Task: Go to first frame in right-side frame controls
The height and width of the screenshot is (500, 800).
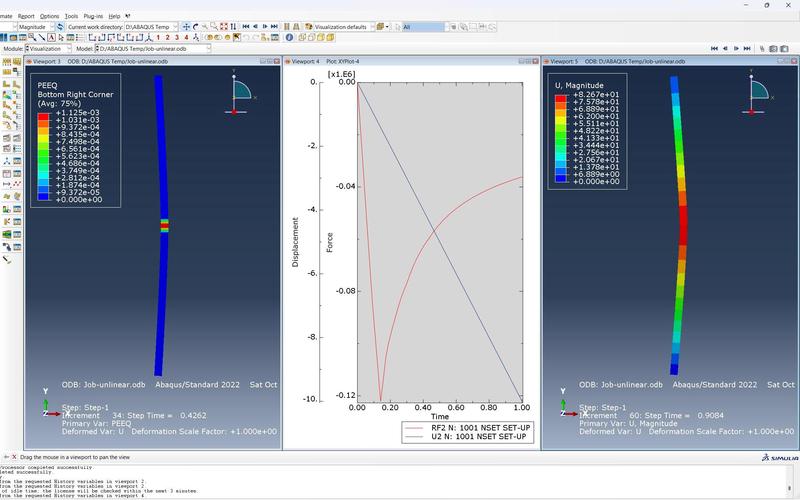Action: 714,48
